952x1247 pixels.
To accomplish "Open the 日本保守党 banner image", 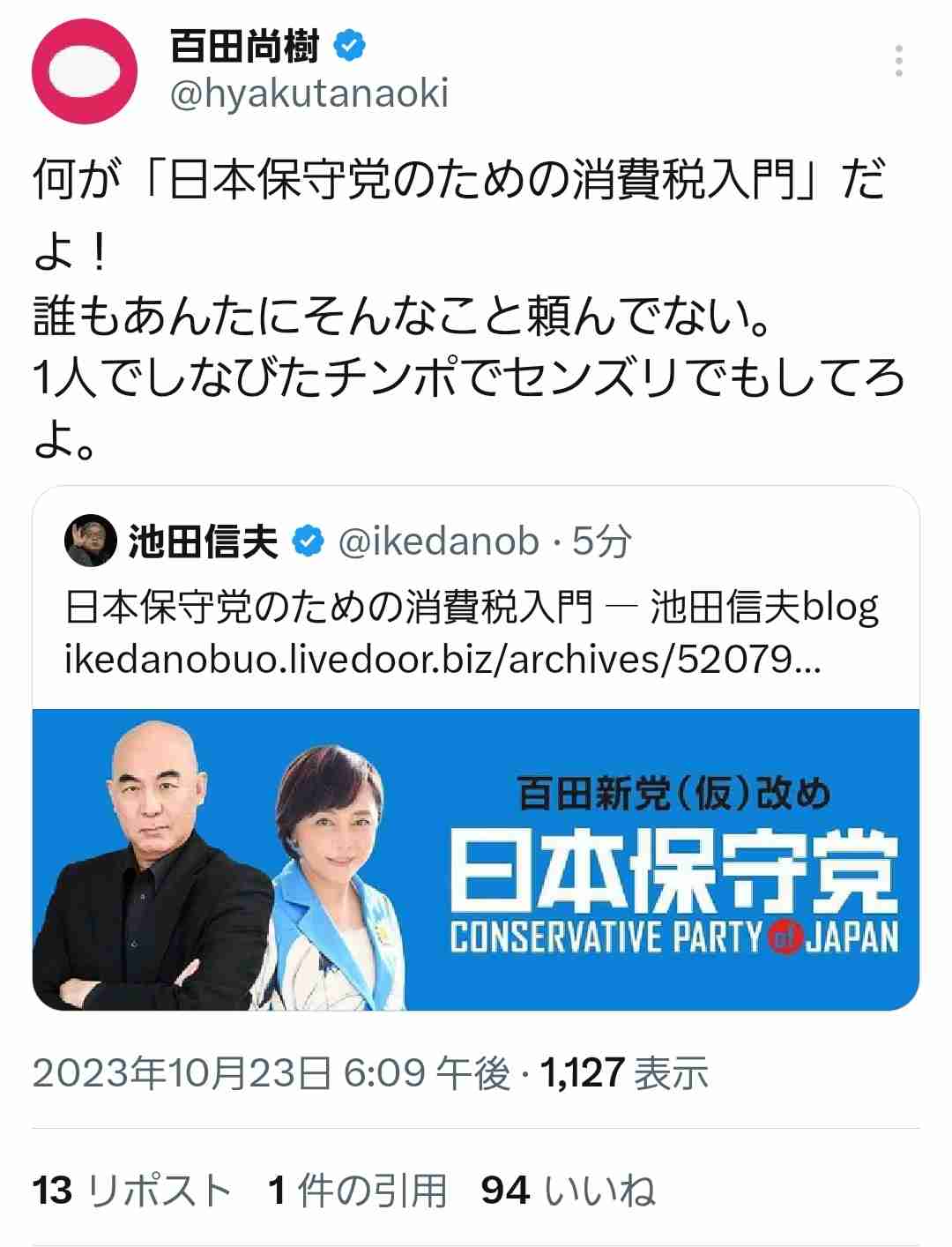I will (476, 860).
